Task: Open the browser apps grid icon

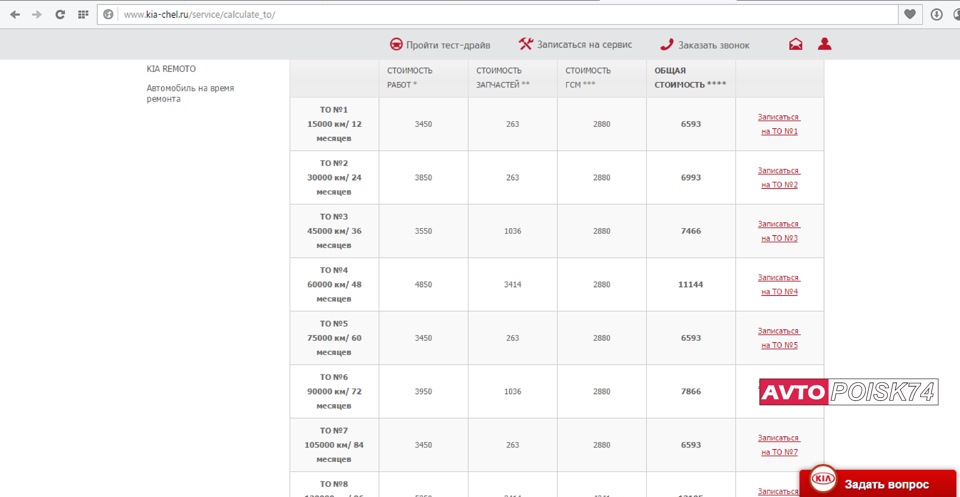Action: click(x=83, y=15)
